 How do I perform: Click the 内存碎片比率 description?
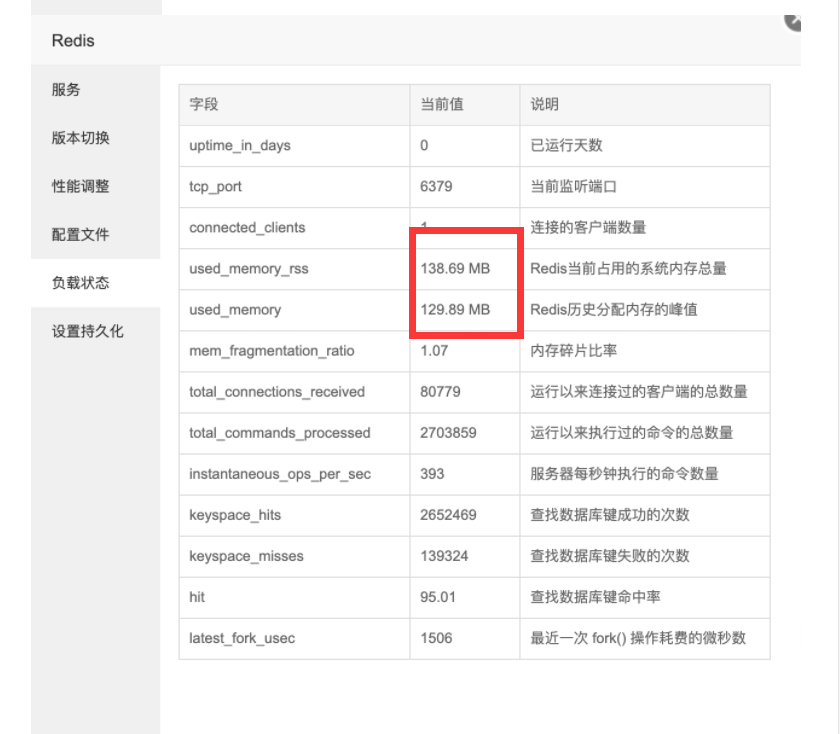tap(573, 351)
